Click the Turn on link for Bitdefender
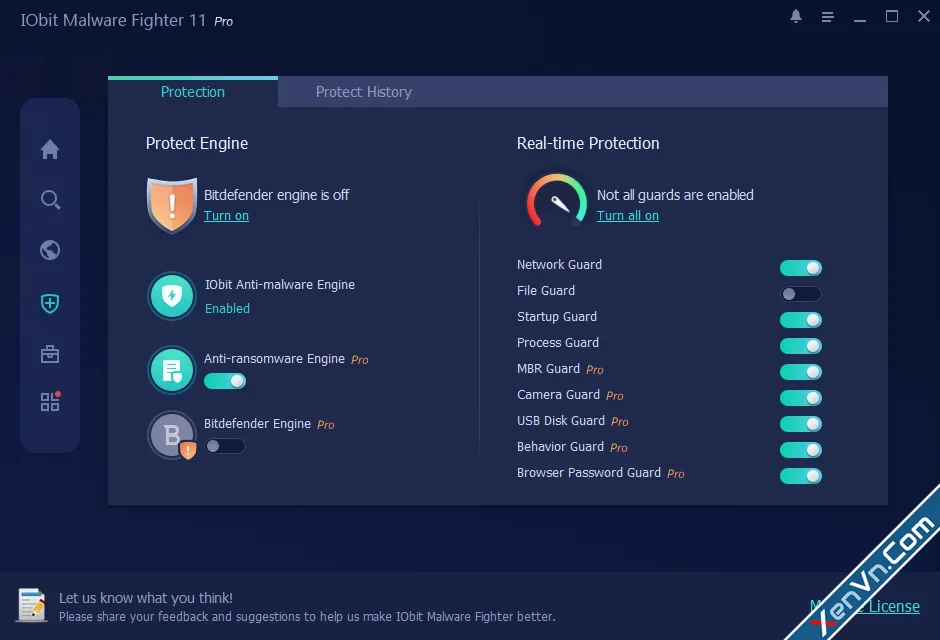This screenshot has height=640, width=940. [226, 216]
